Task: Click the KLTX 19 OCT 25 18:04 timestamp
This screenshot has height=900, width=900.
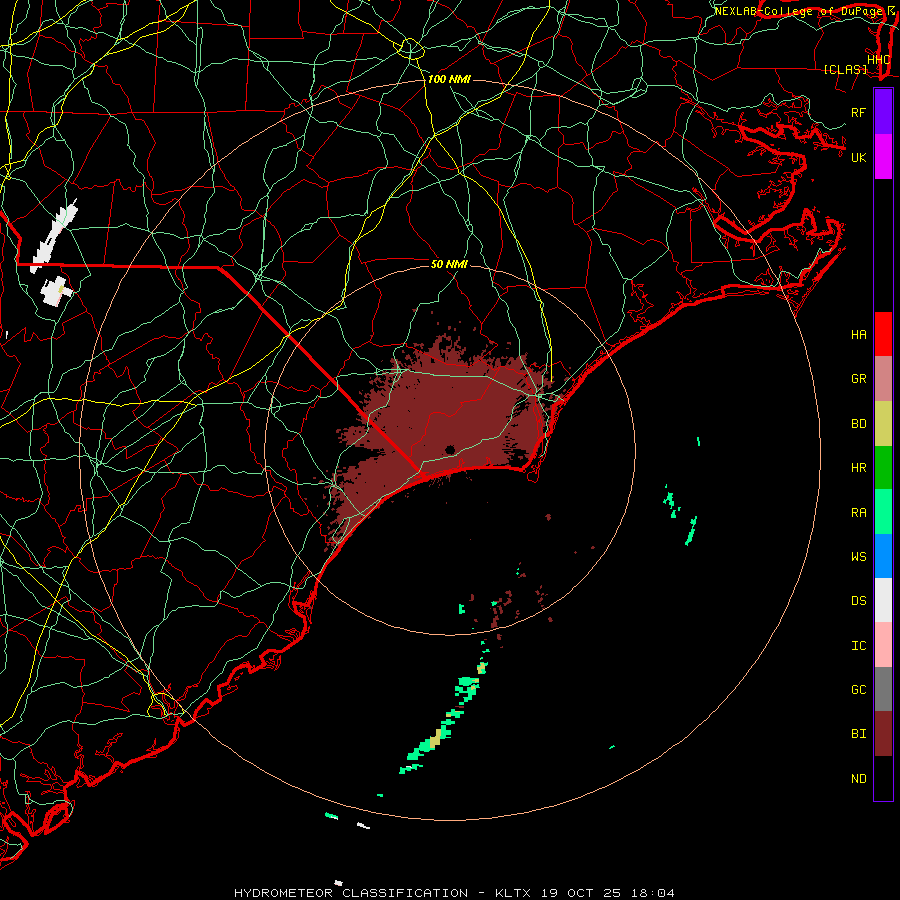Action: 585,893
